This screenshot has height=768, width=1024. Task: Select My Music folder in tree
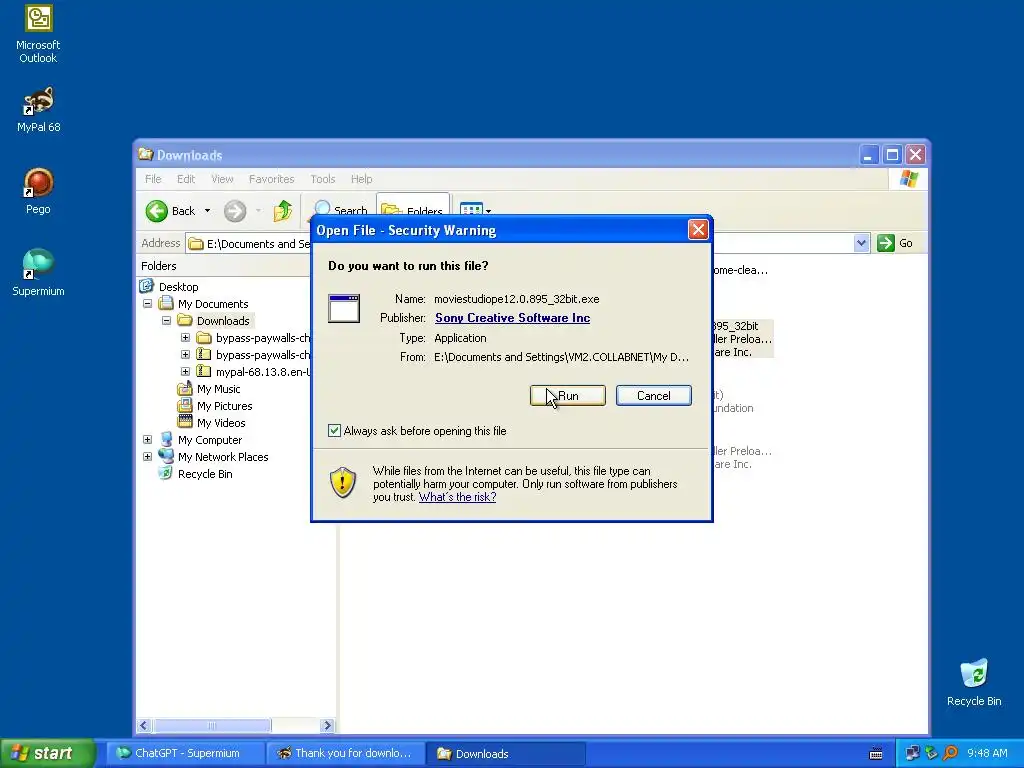pos(218,389)
